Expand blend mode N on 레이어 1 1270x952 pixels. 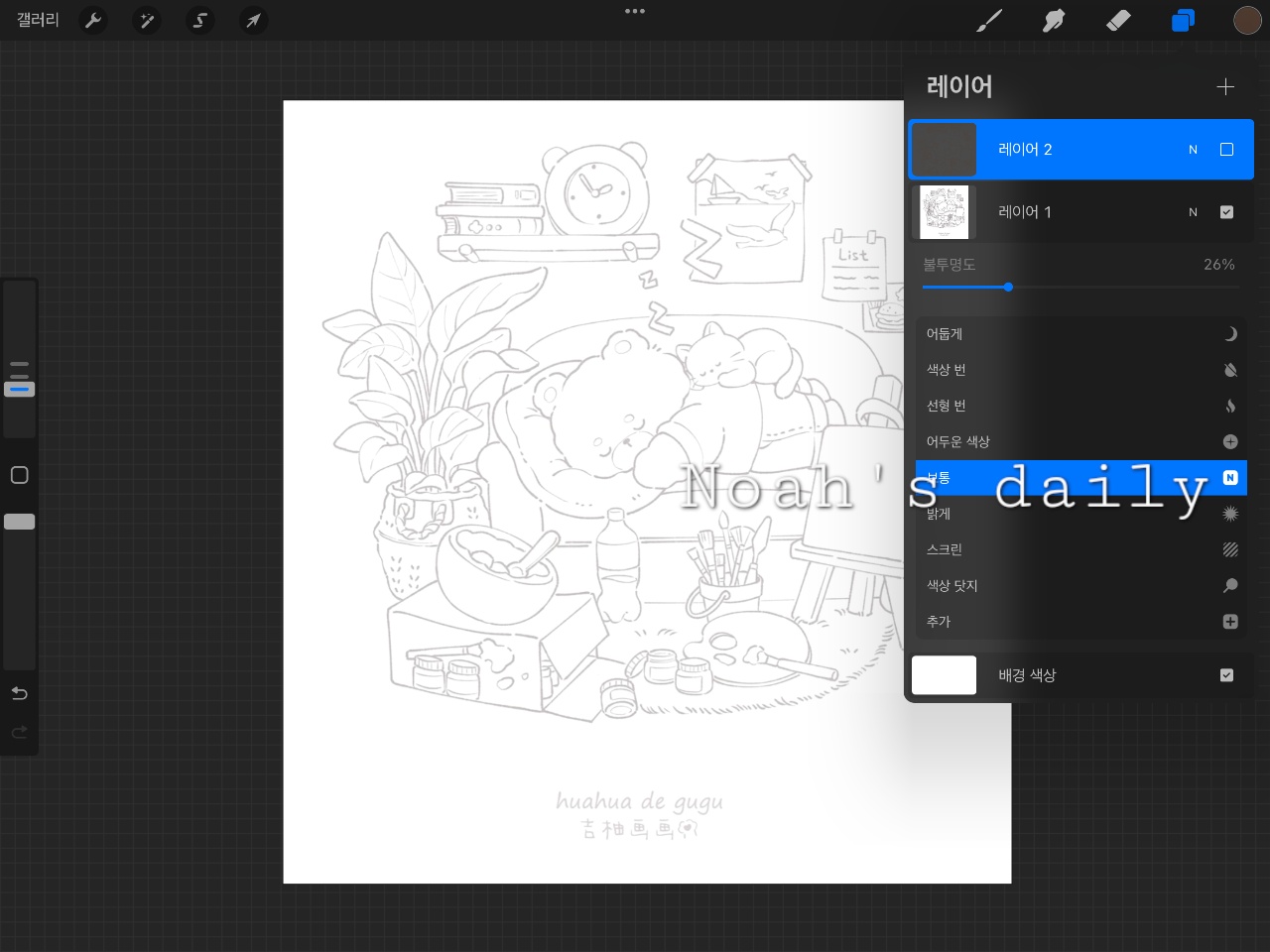[1193, 212]
